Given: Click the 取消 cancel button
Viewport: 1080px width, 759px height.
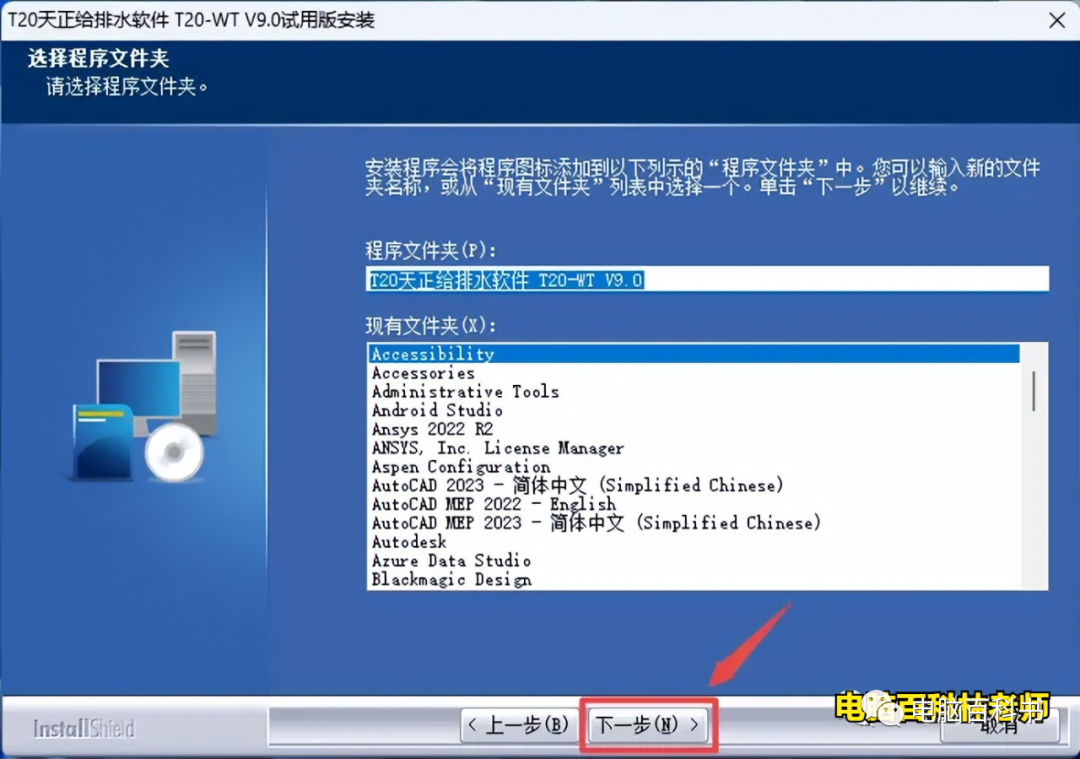Looking at the screenshot, I should (x=999, y=725).
